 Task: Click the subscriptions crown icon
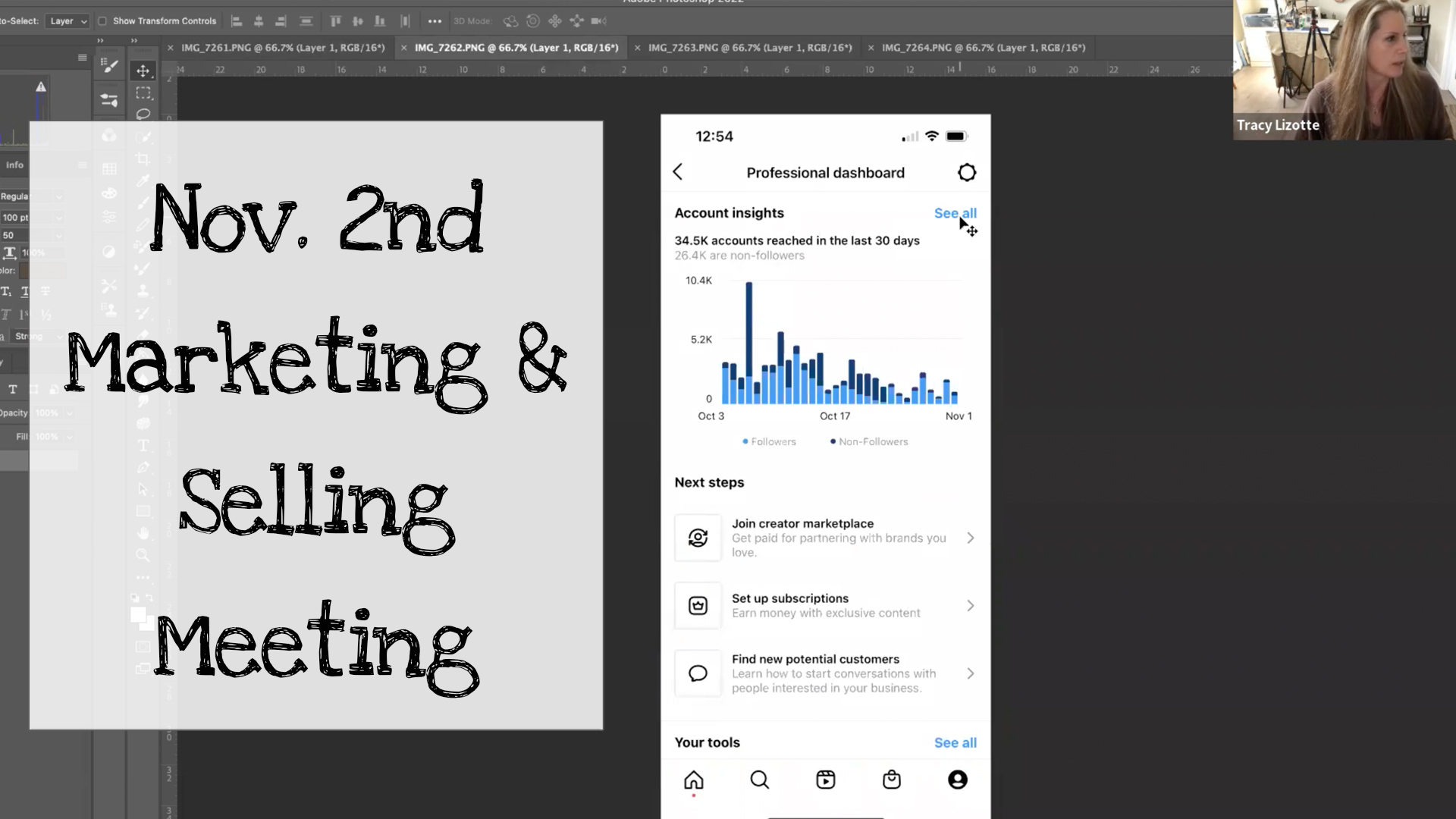698,605
